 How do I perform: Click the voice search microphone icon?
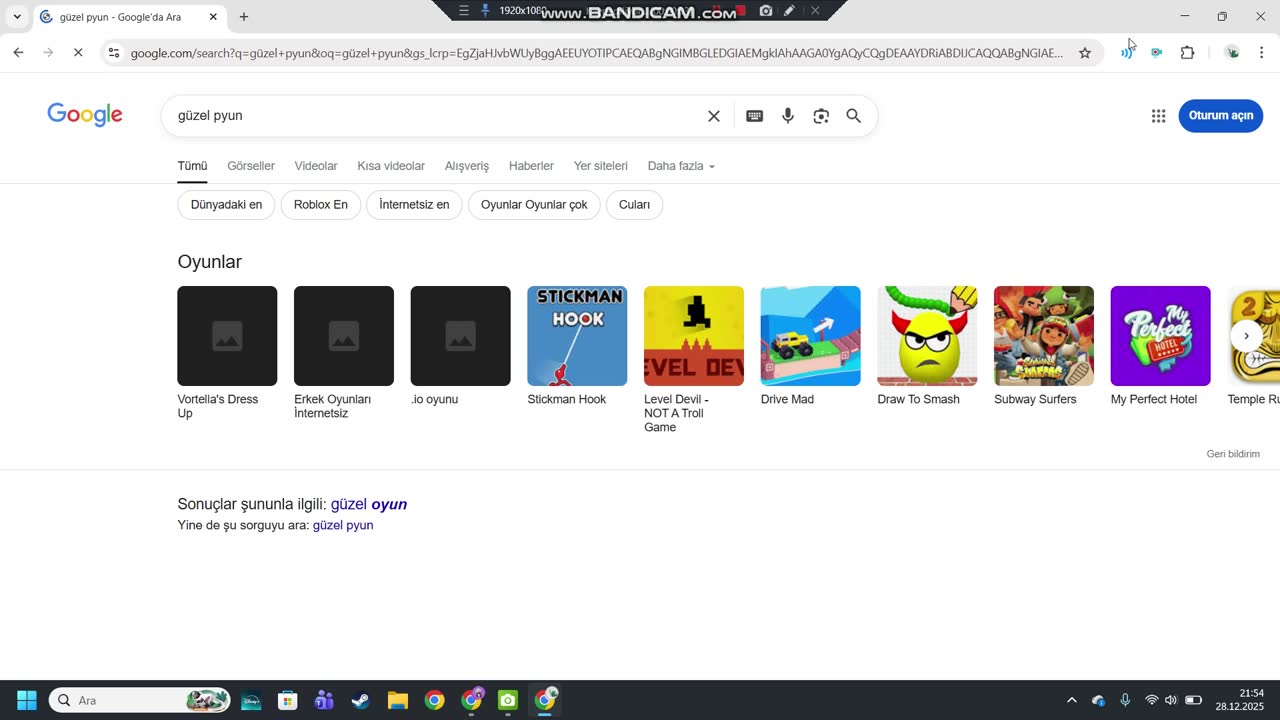(x=788, y=116)
